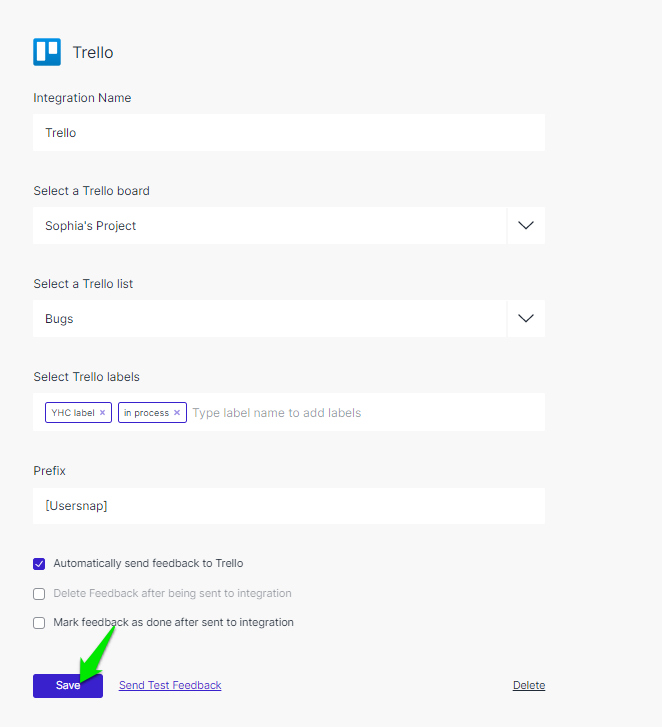Expand the Trello list dropdown arrow
662x727 pixels.
pos(526,319)
